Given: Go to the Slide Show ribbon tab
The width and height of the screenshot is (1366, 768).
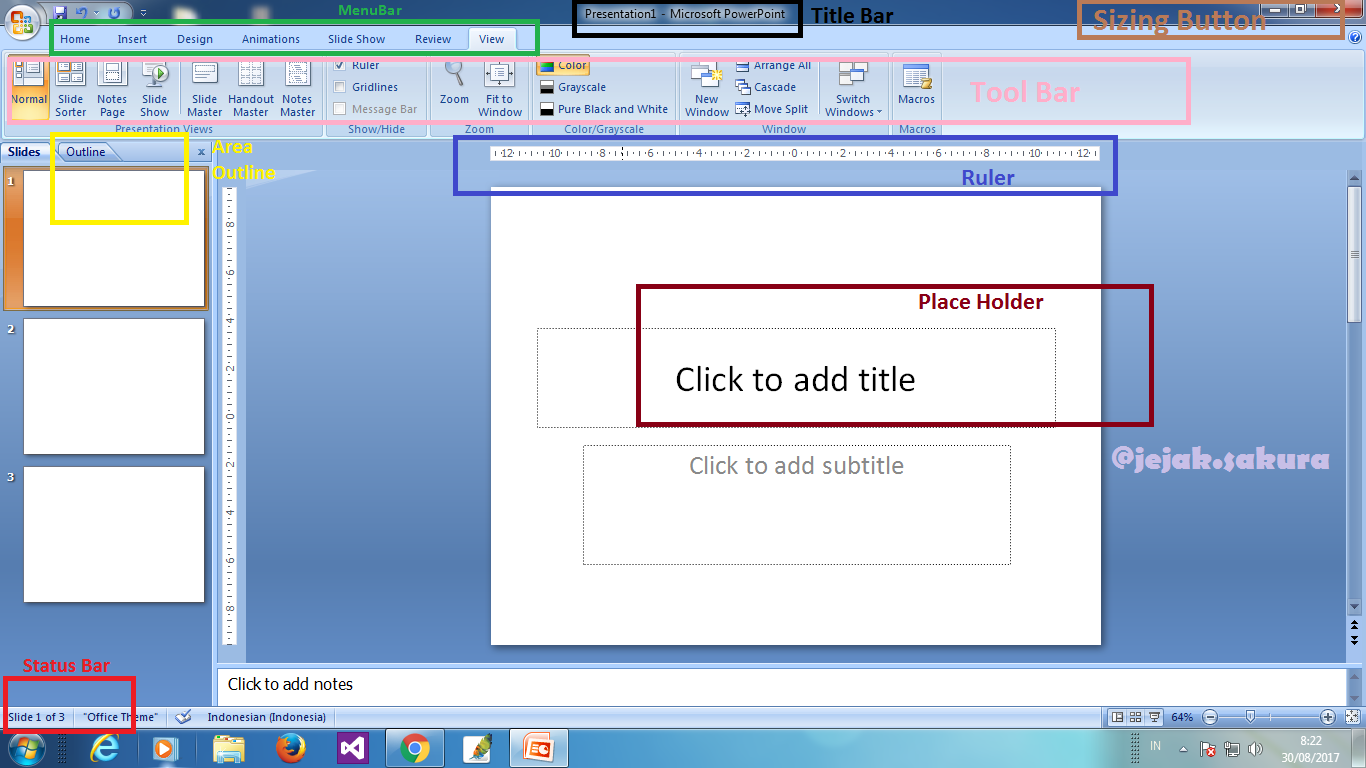Looking at the screenshot, I should pyautogui.click(x=357, y=39).
